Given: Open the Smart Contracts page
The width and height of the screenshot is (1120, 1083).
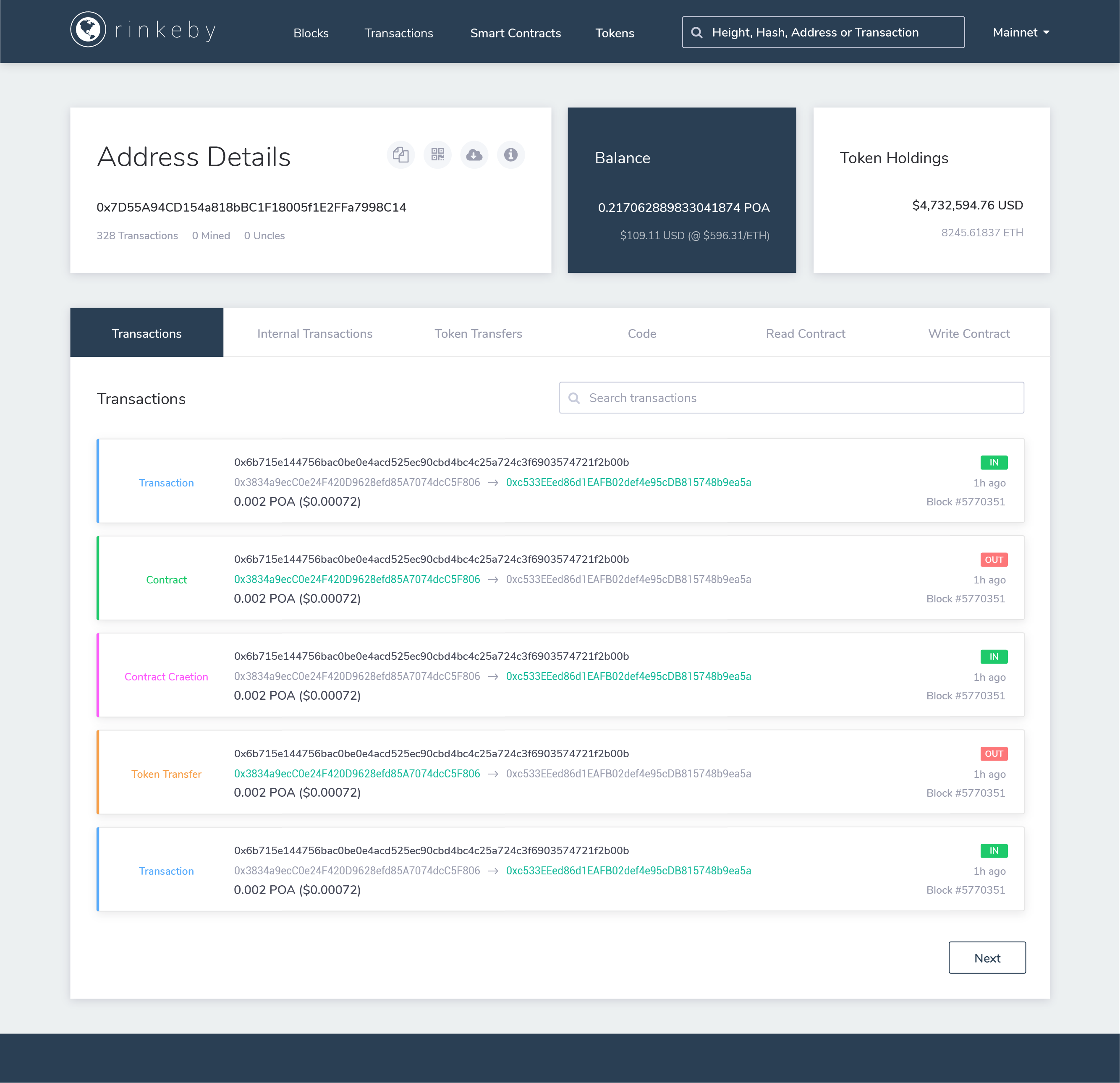Looking at the screenshot, I should click(x=515, y=33).
